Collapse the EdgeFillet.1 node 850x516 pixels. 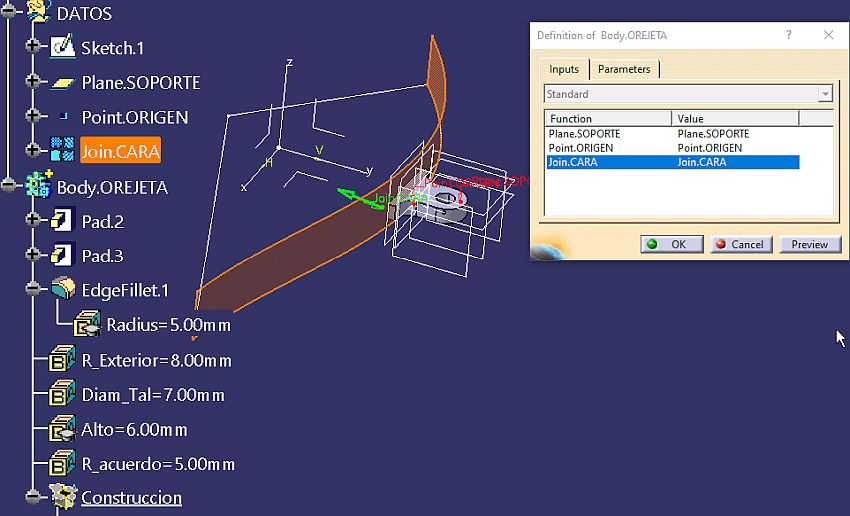click(x=33, y=289)
